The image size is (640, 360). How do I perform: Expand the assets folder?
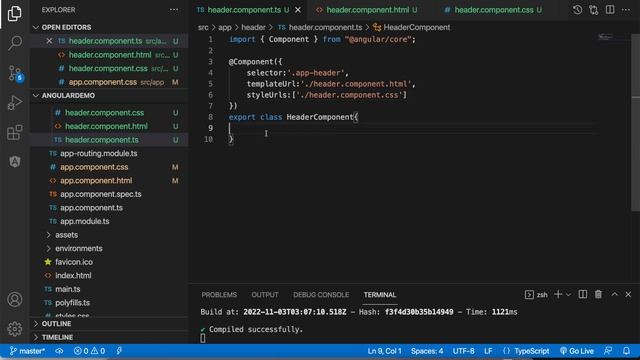pos(66,235)
